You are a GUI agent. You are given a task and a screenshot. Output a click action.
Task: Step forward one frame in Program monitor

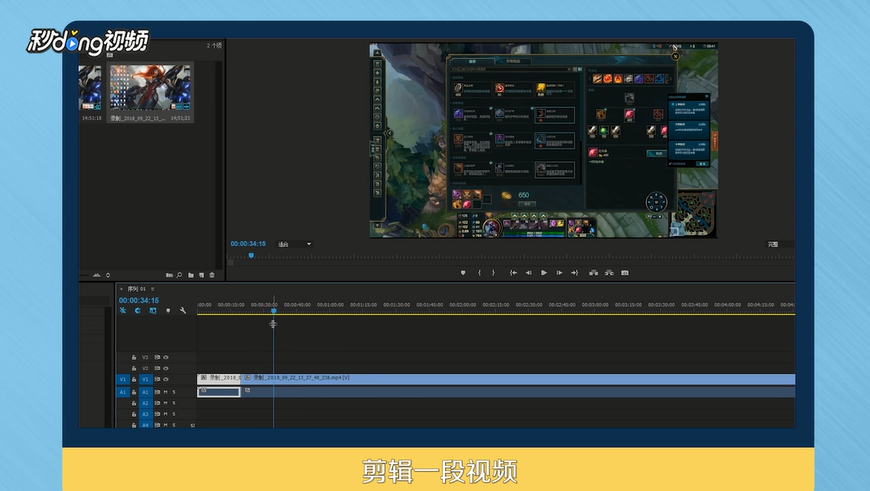tap(559, 272)
